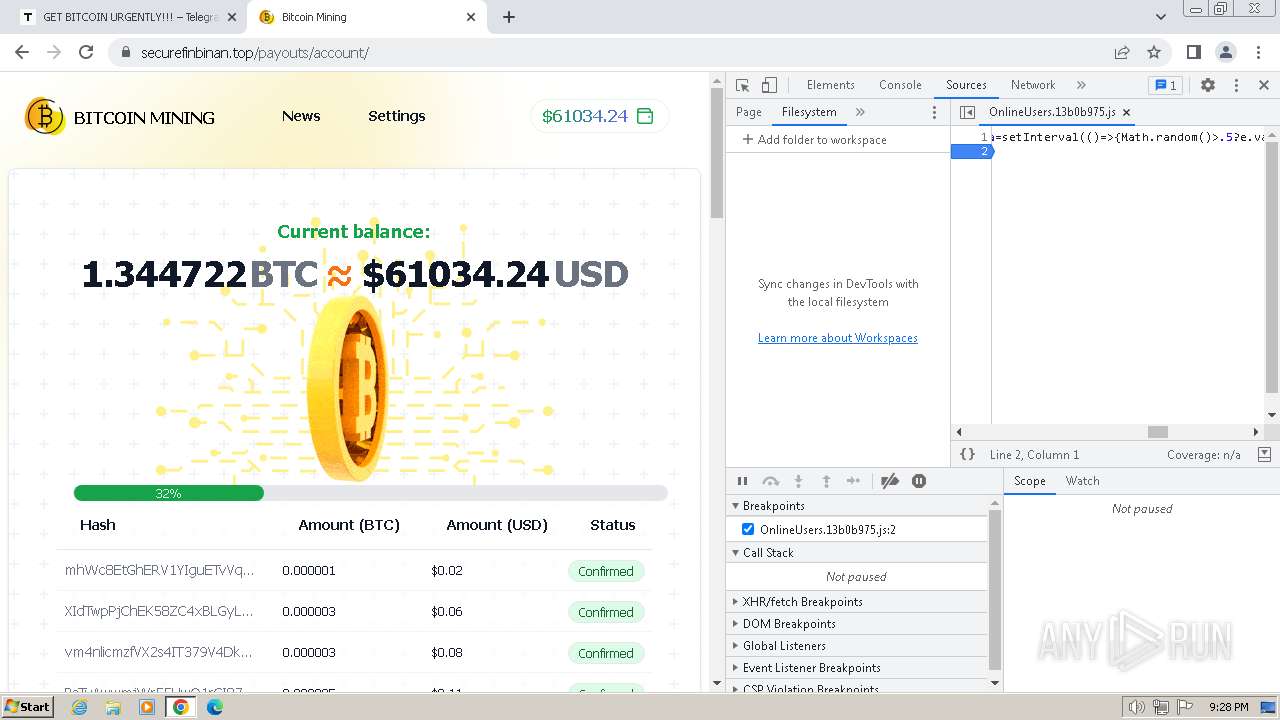Open the Chrome profile avatar
Screen dimensions: 1280x720
(1226, 52)
